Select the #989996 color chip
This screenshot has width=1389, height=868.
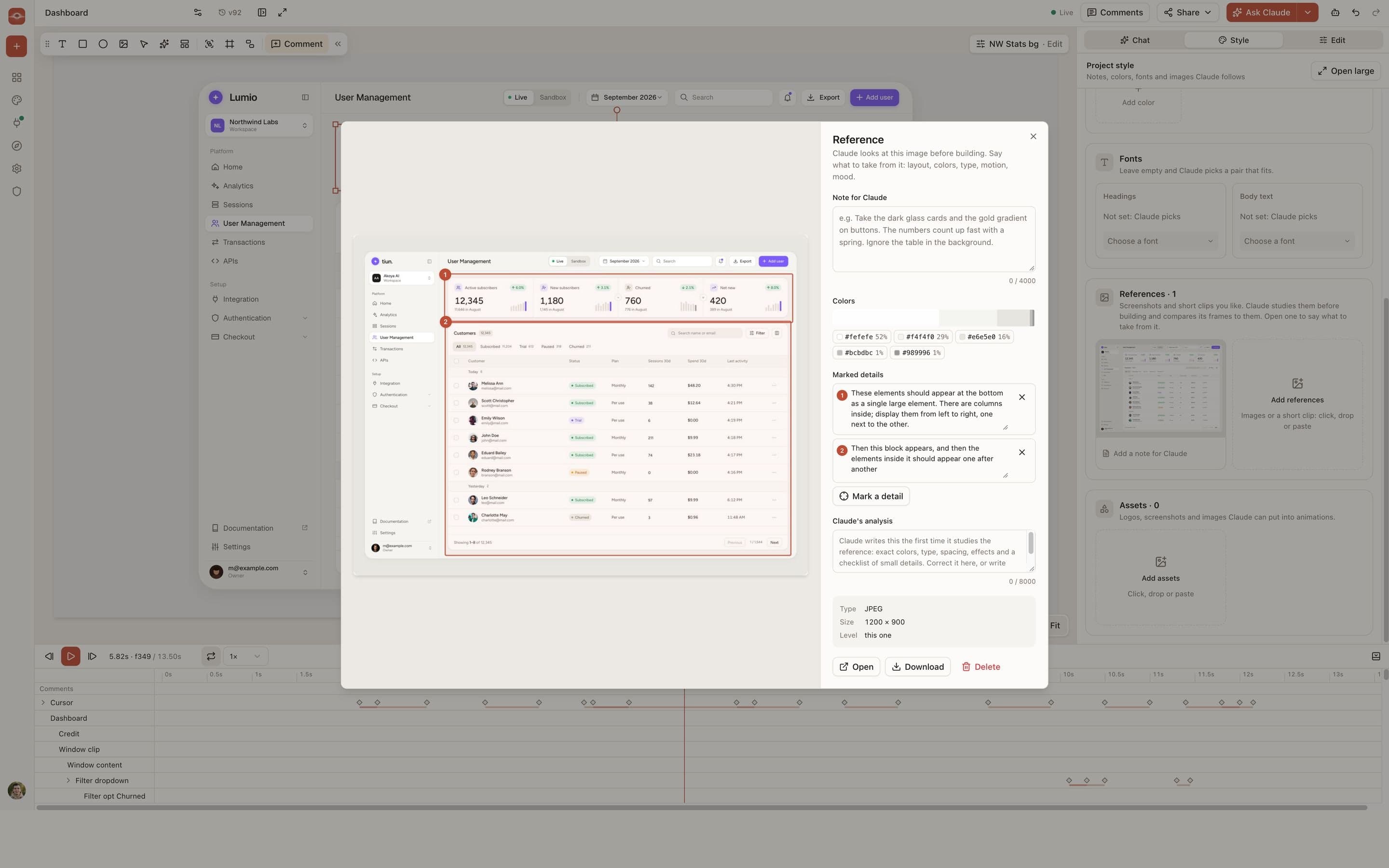coord(917,353)
